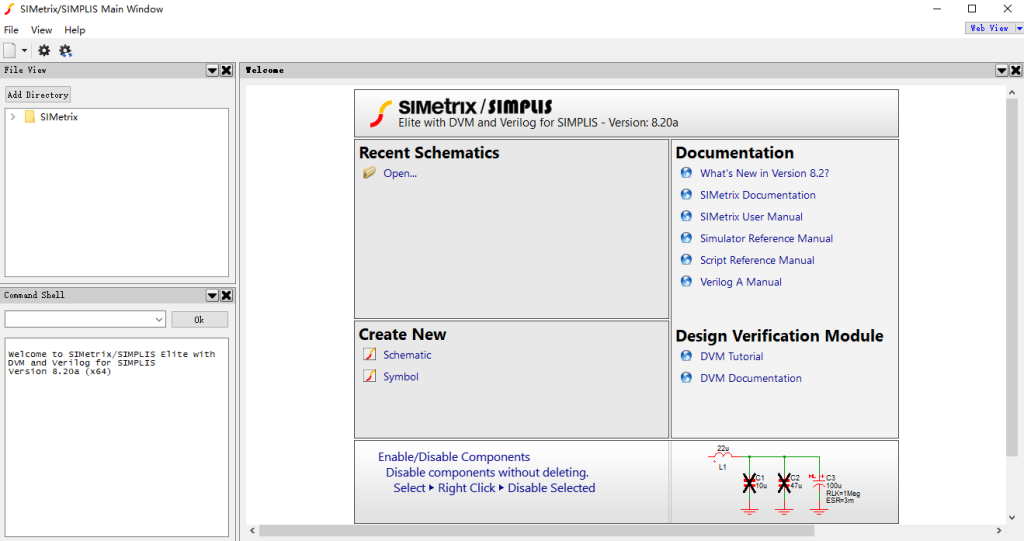The image size is (1024, 541).
Task: Click the new document toolbar icon
Action: (10, 50)
